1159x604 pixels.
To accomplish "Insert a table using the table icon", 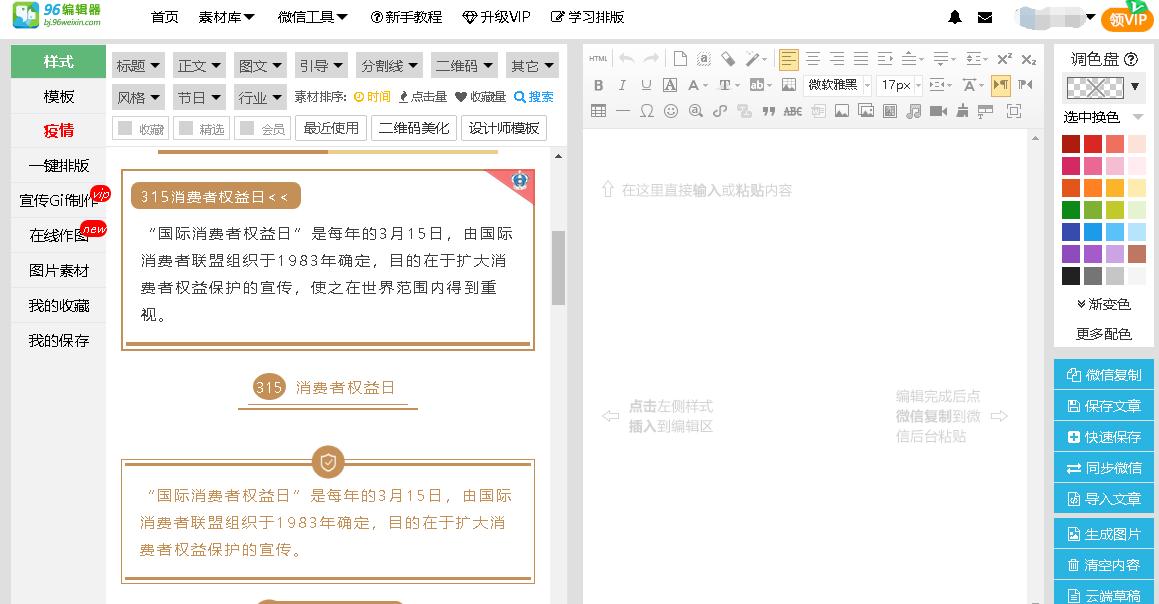I will (599, 111).
